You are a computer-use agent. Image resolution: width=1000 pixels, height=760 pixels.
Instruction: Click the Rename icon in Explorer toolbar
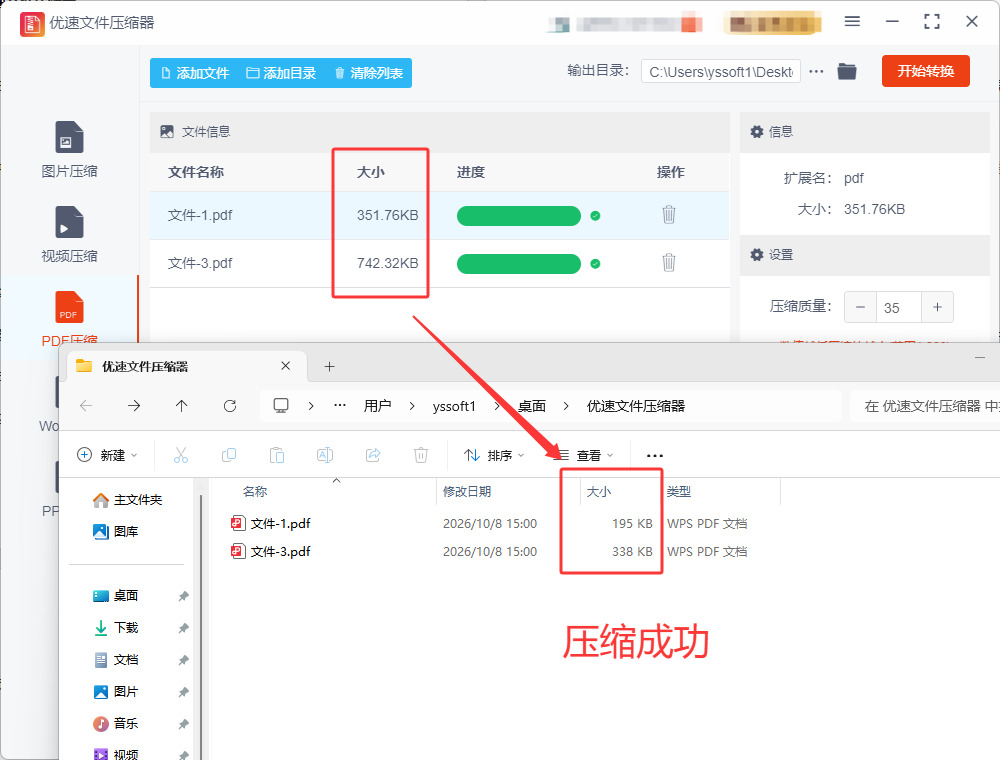(325, 455)
